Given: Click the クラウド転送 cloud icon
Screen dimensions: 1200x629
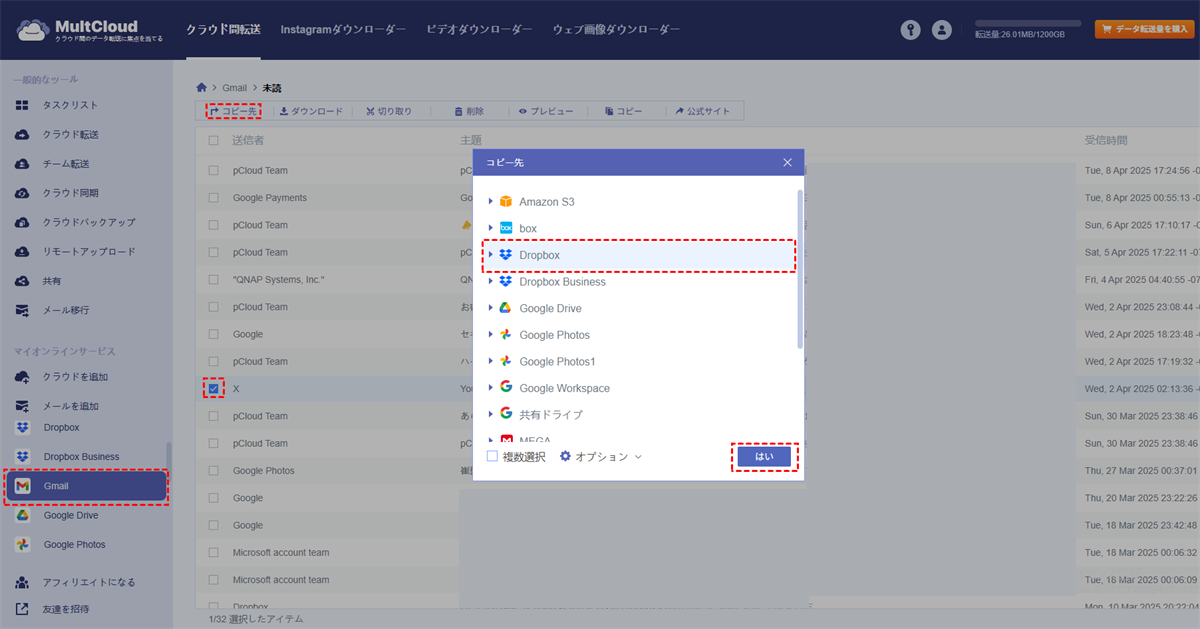Looking at the screenshot, I should [x=22, y=134].
